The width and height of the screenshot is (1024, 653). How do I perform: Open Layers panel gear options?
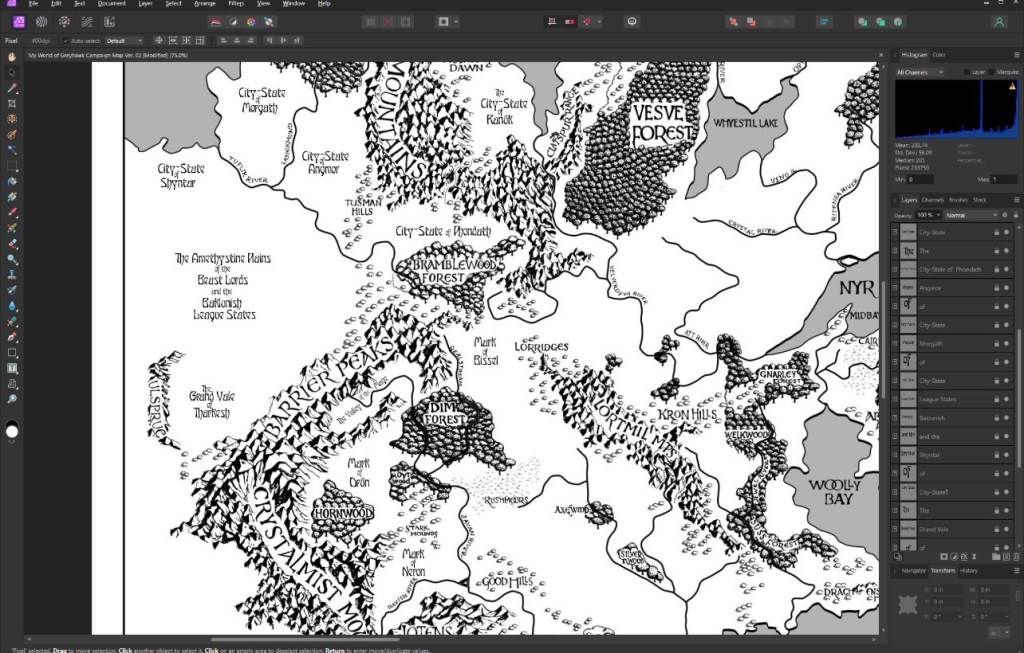(x=1005, y=215)
